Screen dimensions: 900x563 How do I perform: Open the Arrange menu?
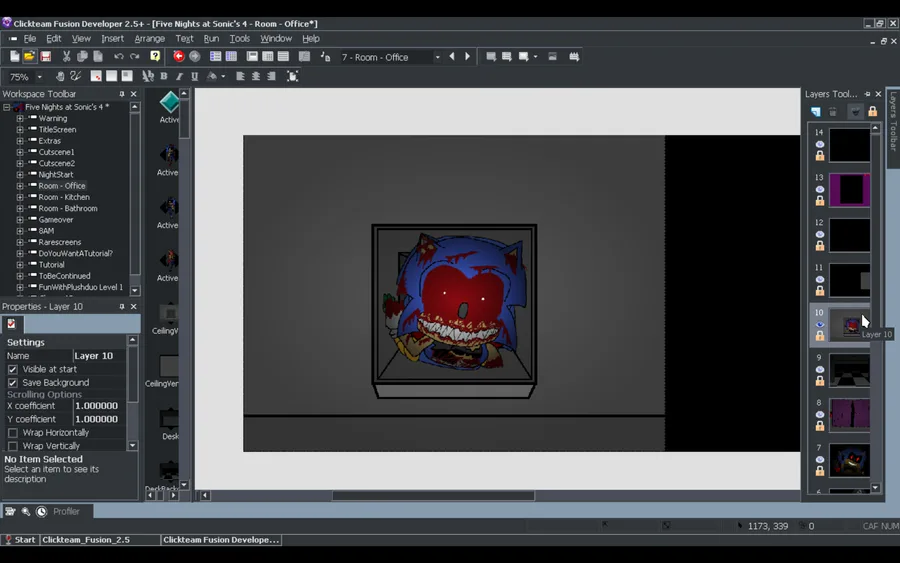tap(149, 38)
